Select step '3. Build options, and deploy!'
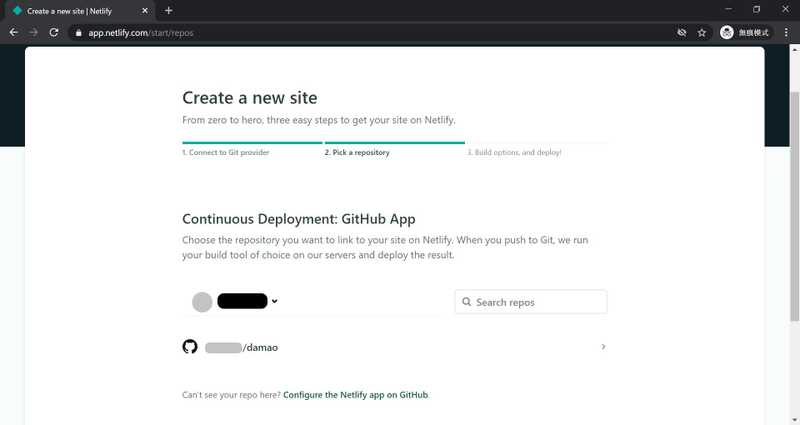The width and height of the screenshot is (800, 425). (514, 152)
